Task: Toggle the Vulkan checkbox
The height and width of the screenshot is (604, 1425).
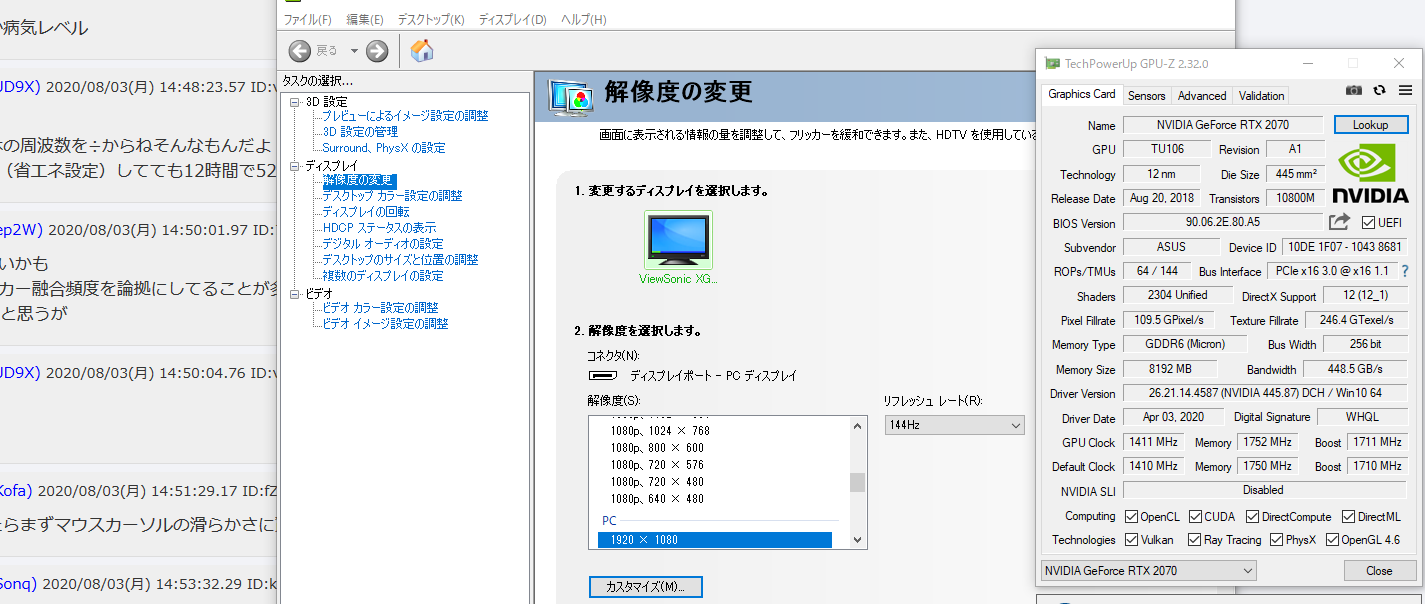Action: [x=1131, y=540]
